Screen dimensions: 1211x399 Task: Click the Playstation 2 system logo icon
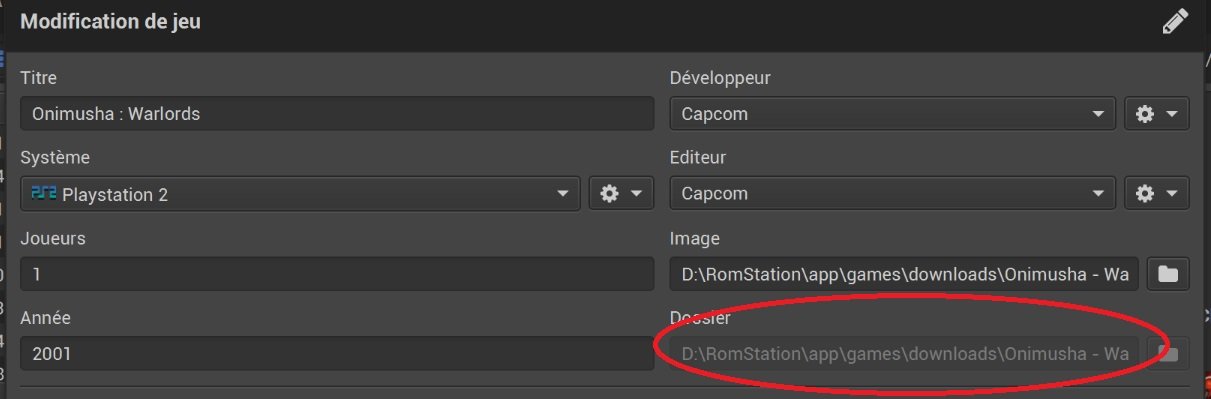point(44,193)
